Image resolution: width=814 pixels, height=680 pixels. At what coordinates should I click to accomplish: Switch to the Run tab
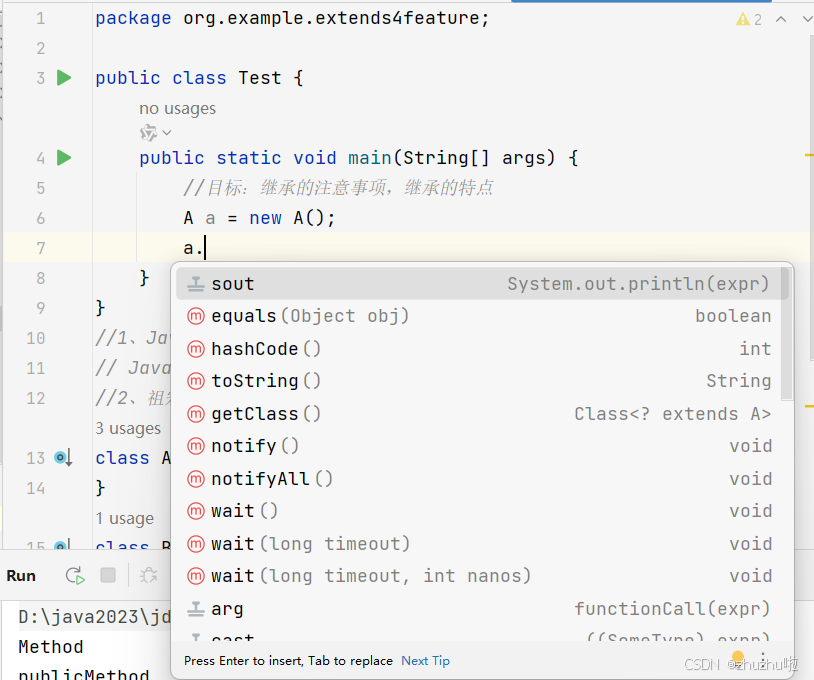click(x=21, y=576)
